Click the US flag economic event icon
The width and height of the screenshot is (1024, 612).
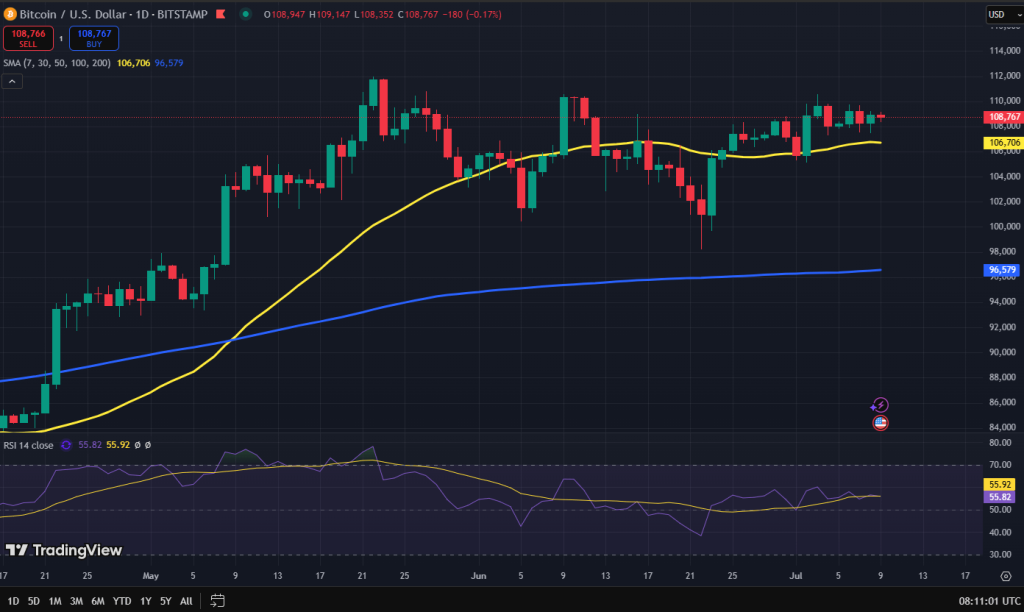point(880,423)
